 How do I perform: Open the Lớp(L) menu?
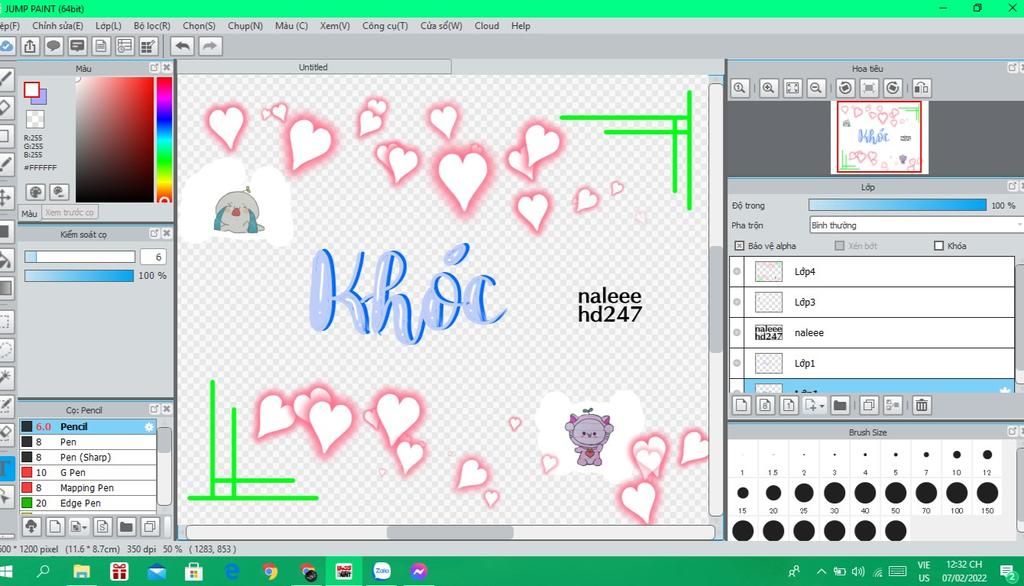108,25
